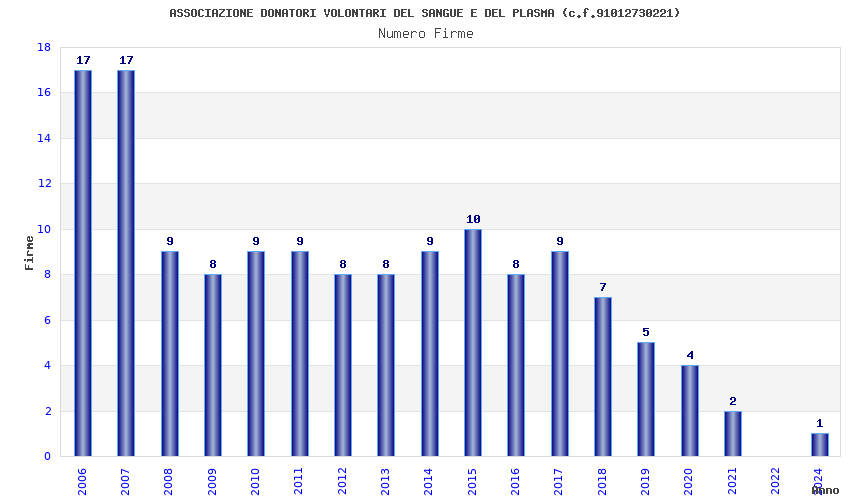The height and width of the screenshot is (500, 850).
Task: Click the 2024 bar with value 1
Action: pyautogui.click(x=820, y=445)
